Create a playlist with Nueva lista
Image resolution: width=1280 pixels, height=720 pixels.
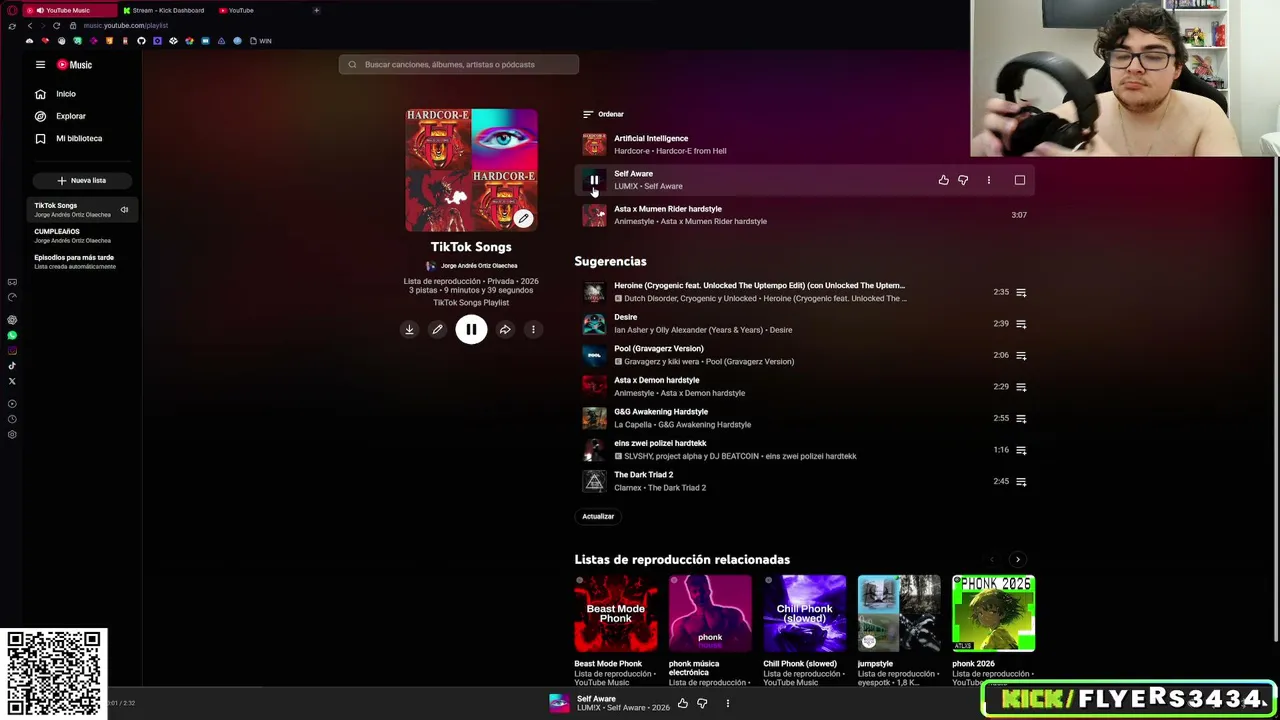82,181
